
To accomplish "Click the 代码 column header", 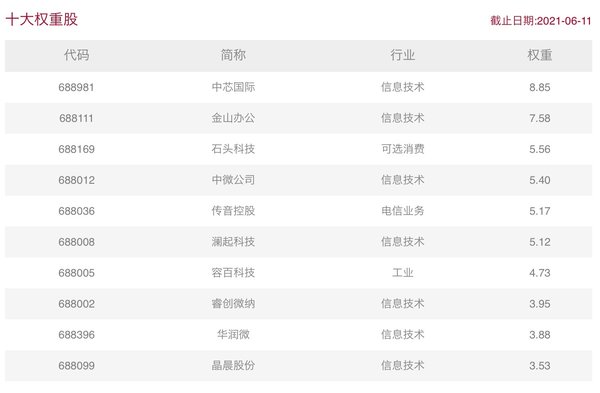I will point(77,55).
